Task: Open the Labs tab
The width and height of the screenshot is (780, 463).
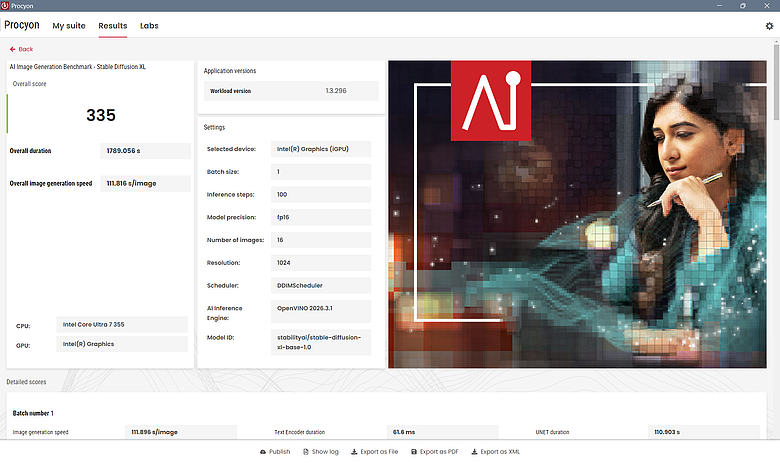Action: 149,26
